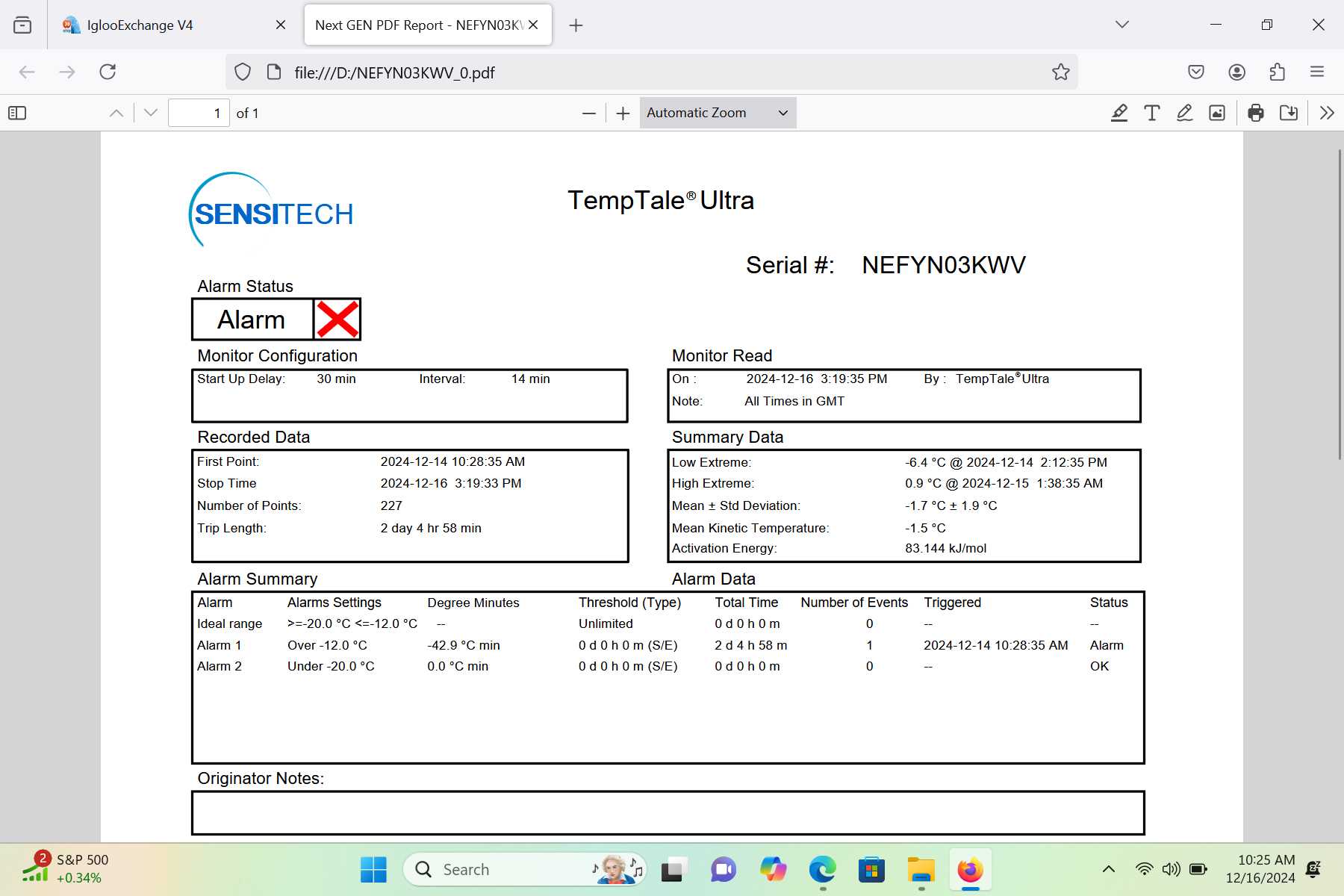Image resolution: width=1344 pixels, height=896 pixels.
Task: Open Firefox account menu
Action: coord(1236,72)
